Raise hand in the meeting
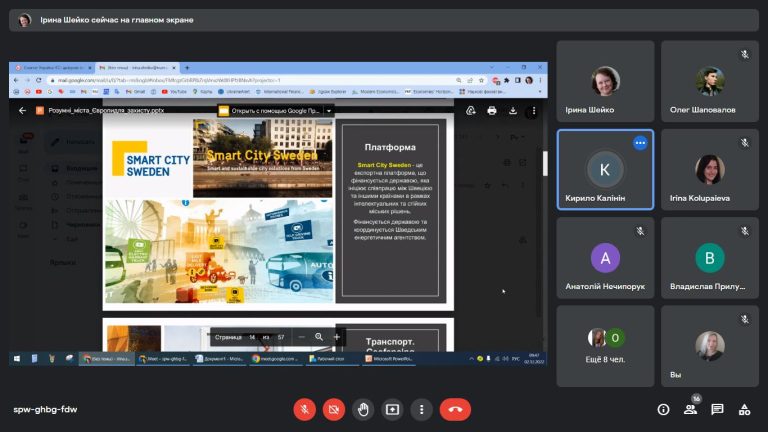This screenshot has width=768, height=432. tap(363, 409)
